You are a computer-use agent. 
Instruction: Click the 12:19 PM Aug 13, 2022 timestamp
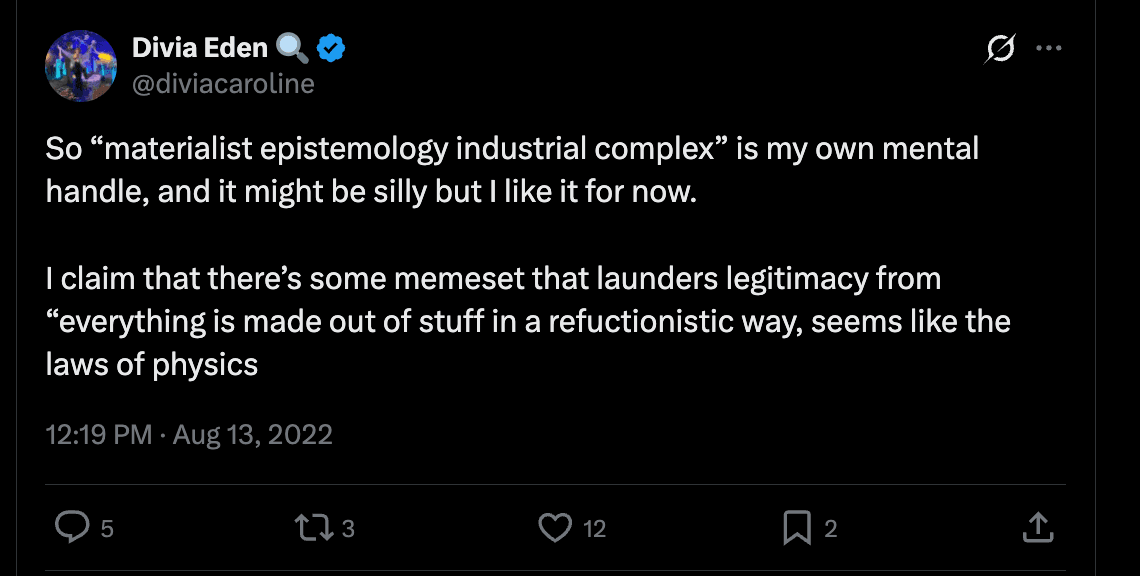tap(189, 435)
